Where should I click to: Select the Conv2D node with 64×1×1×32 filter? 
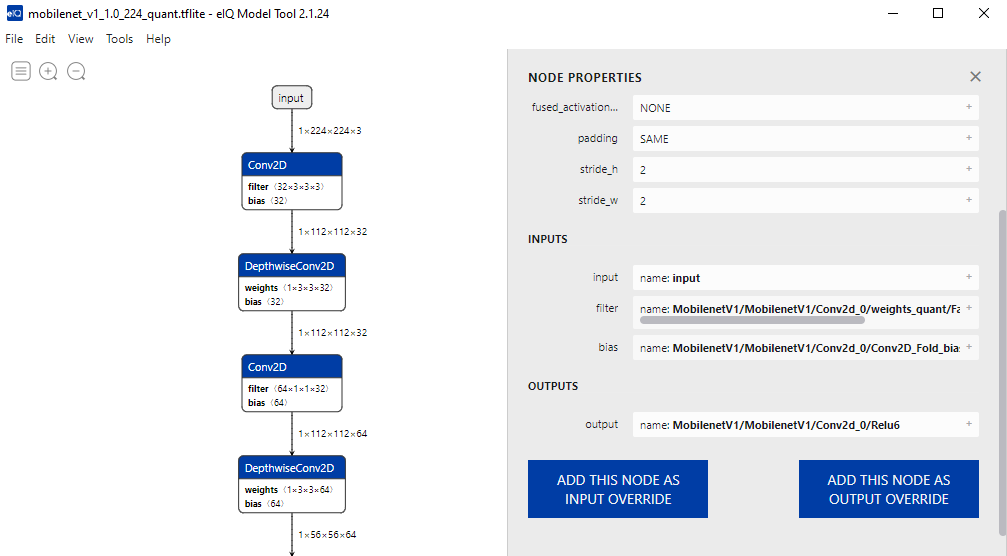(292, 384)
